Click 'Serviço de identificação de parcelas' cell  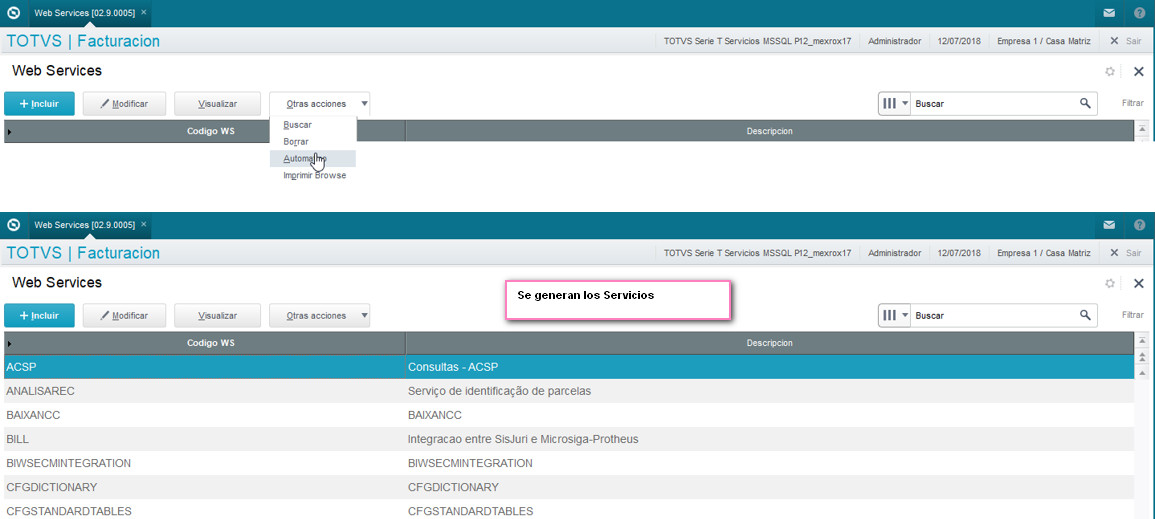(769, 391)
